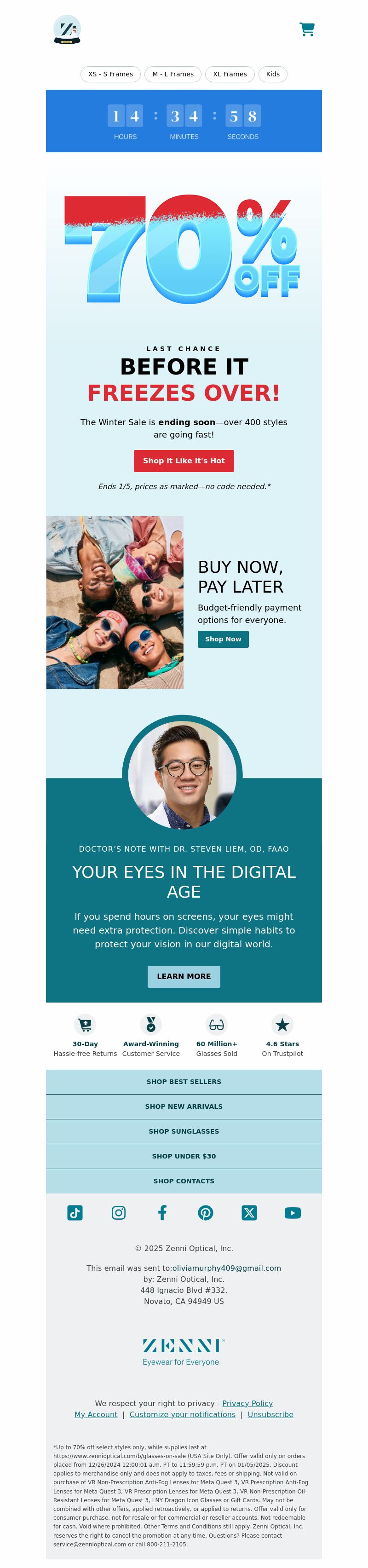Click Shop It Like It's Hot button
Image resolution: width=368 pixels, height=1568 pixels.
point(184,461)
